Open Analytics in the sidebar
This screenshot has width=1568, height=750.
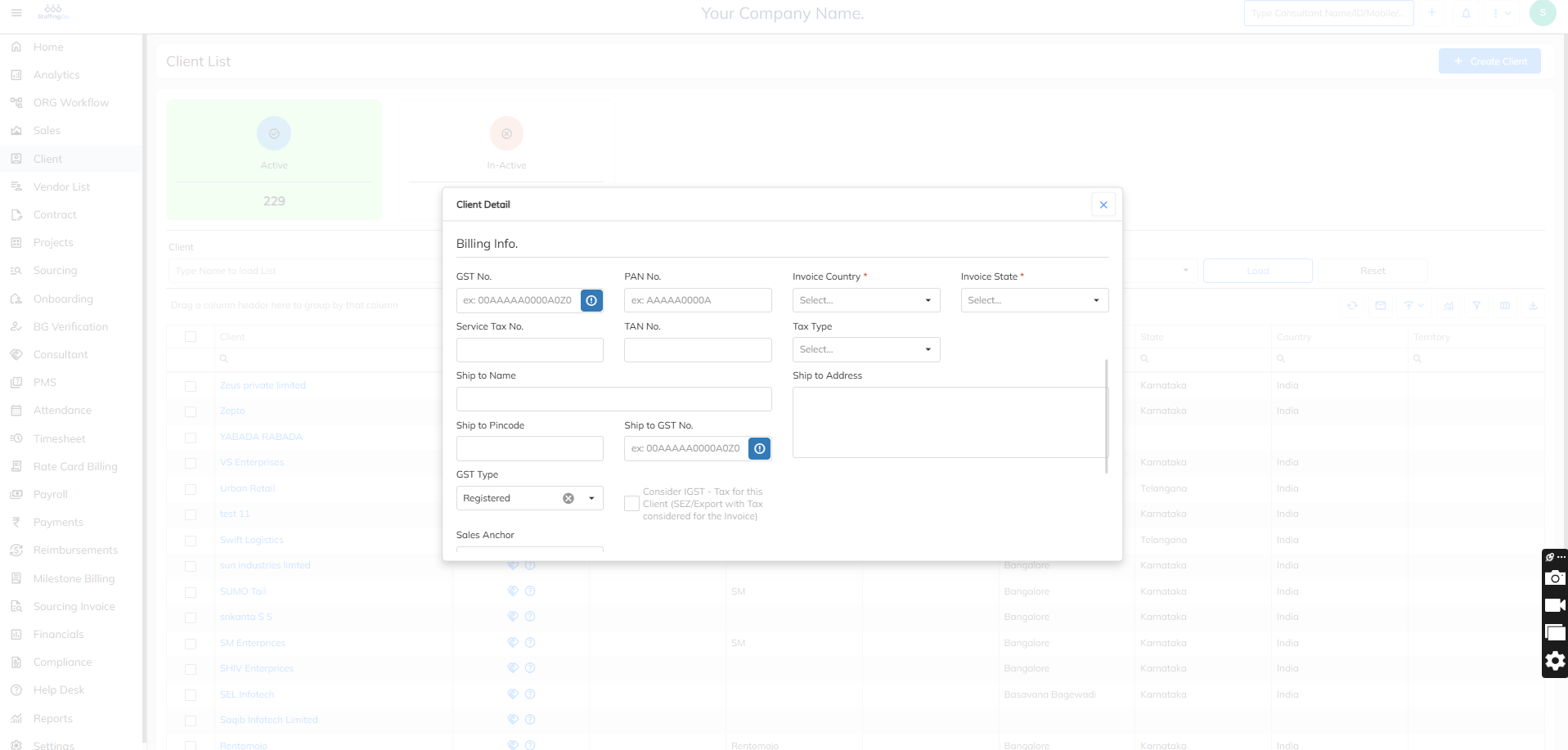(x=56, y=74)
